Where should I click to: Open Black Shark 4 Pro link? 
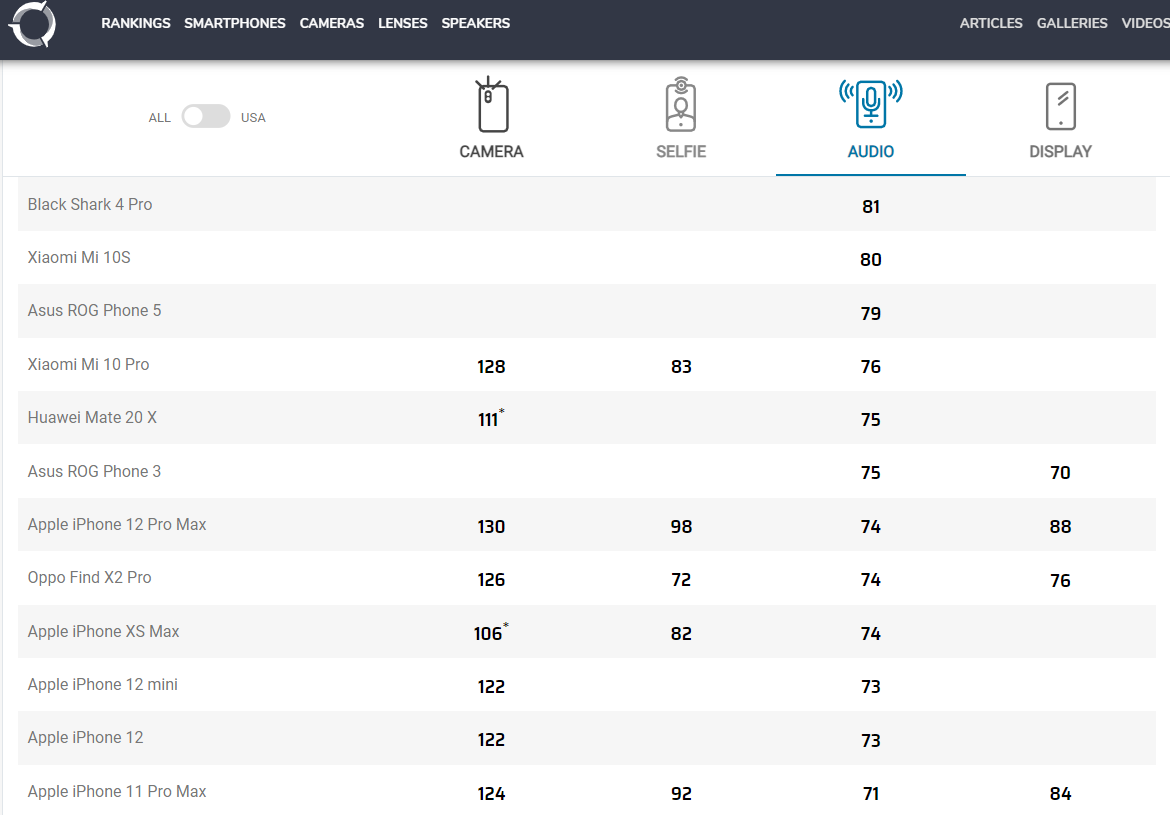[x=90, y=205]
